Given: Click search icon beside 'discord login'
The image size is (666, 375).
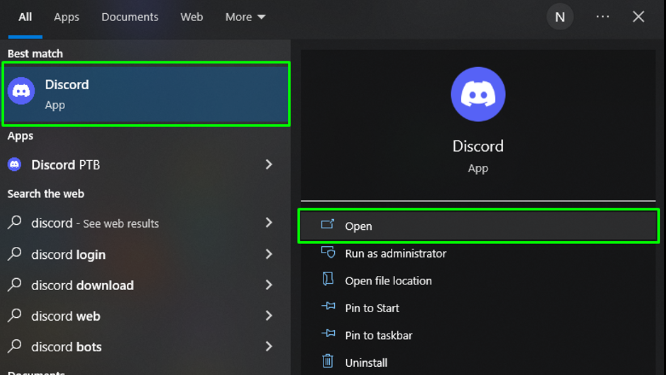Looking at the screenshot, I should click(14, 254).
